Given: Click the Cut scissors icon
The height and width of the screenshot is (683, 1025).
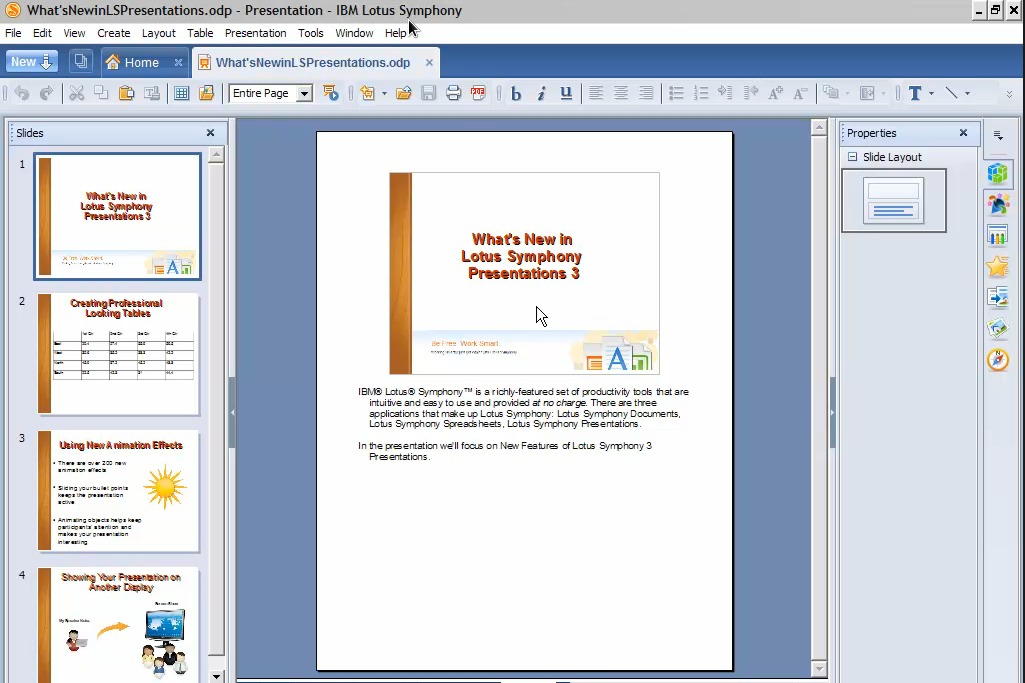Looking at the screenshot, I should 76,93.
